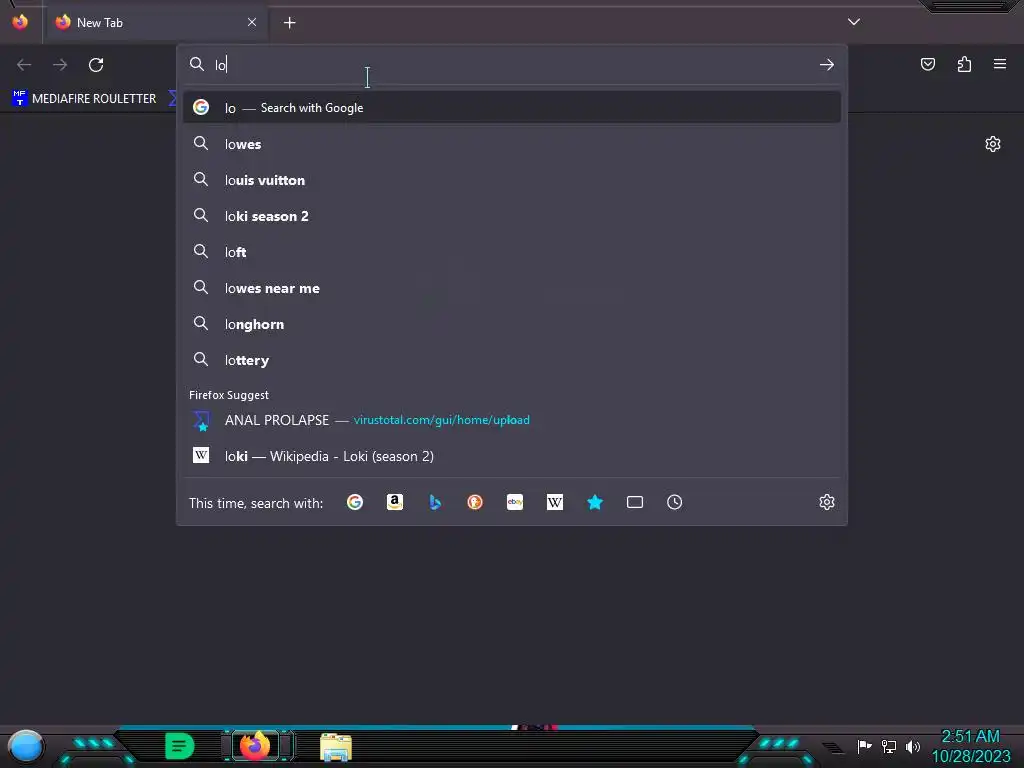Go back one page

tap(24, 65)
